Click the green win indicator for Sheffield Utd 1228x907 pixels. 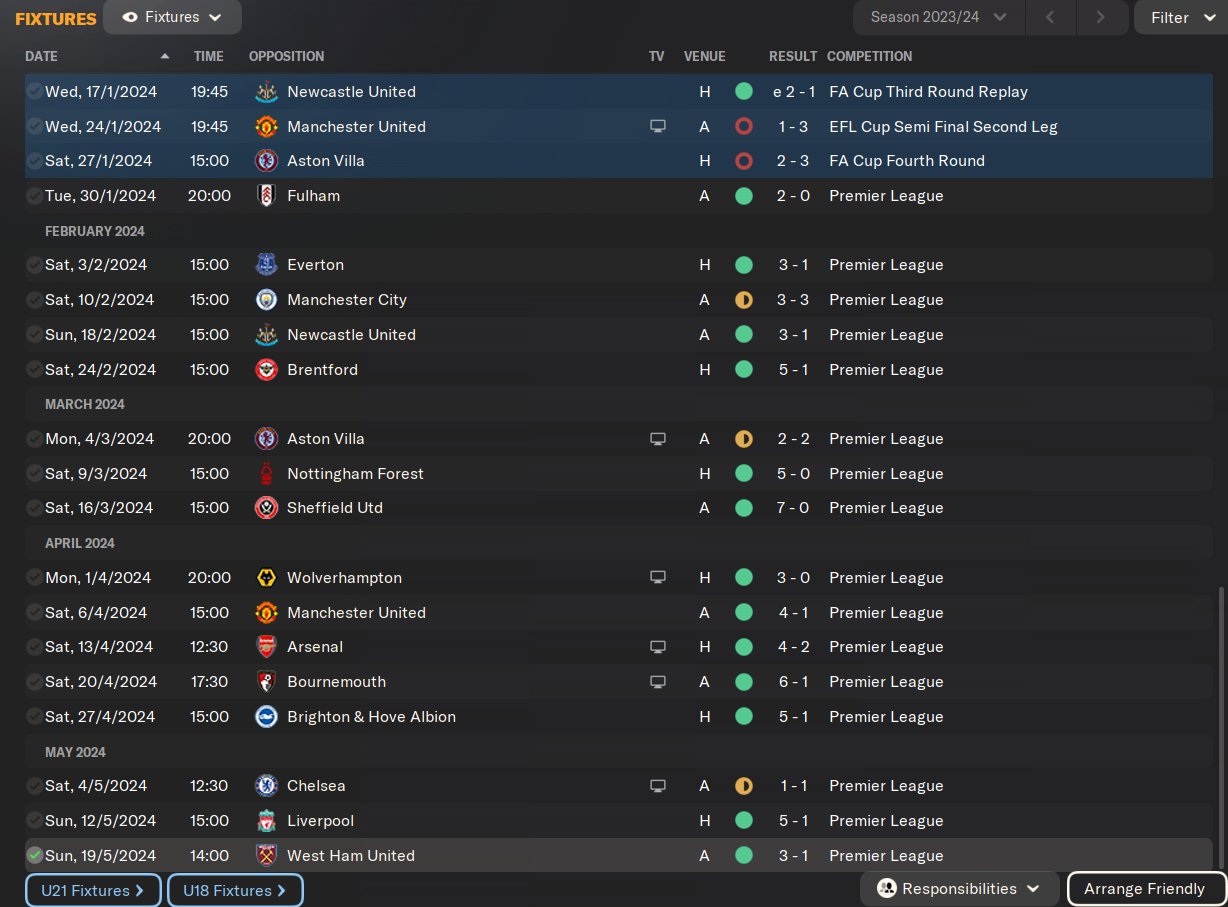pyautogui.click(x=743, y=508)
